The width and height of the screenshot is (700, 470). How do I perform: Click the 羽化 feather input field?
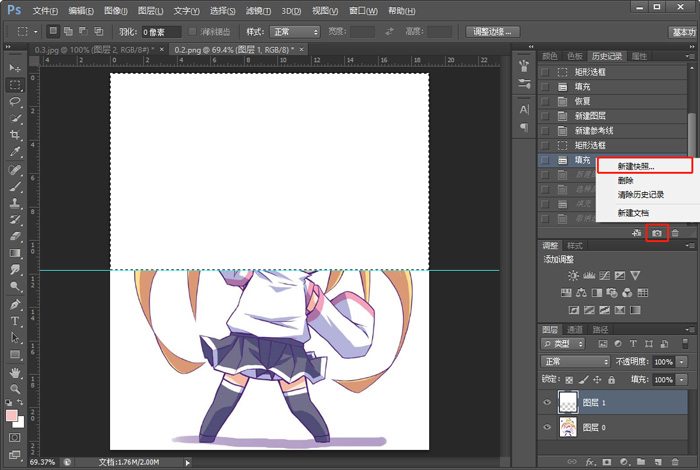tap(162, 32)
